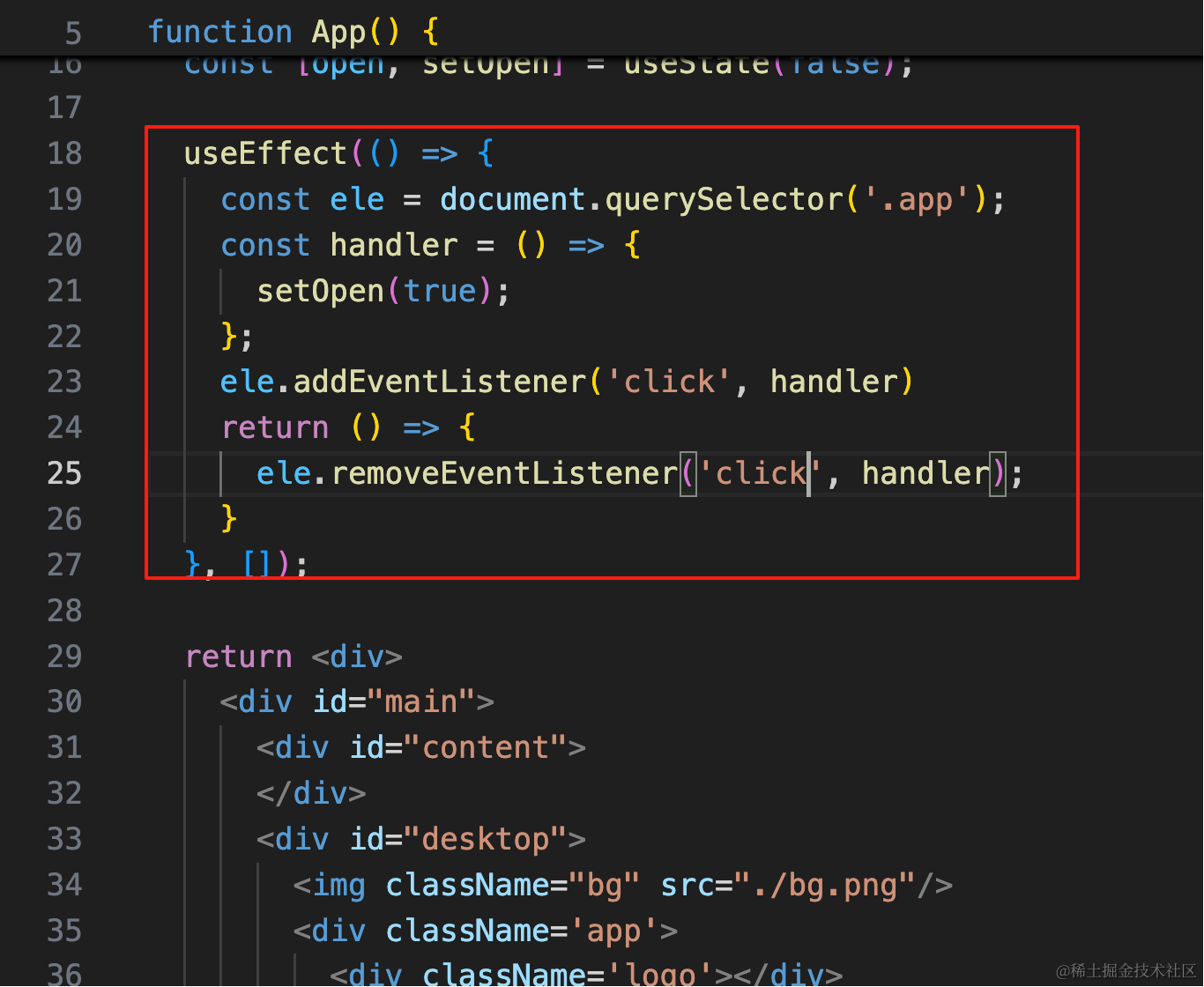Click the className="bg" attribute on line 34
Image resolution: width=1204 pixels, height=987 pixels.
click(x=513, y=885)
